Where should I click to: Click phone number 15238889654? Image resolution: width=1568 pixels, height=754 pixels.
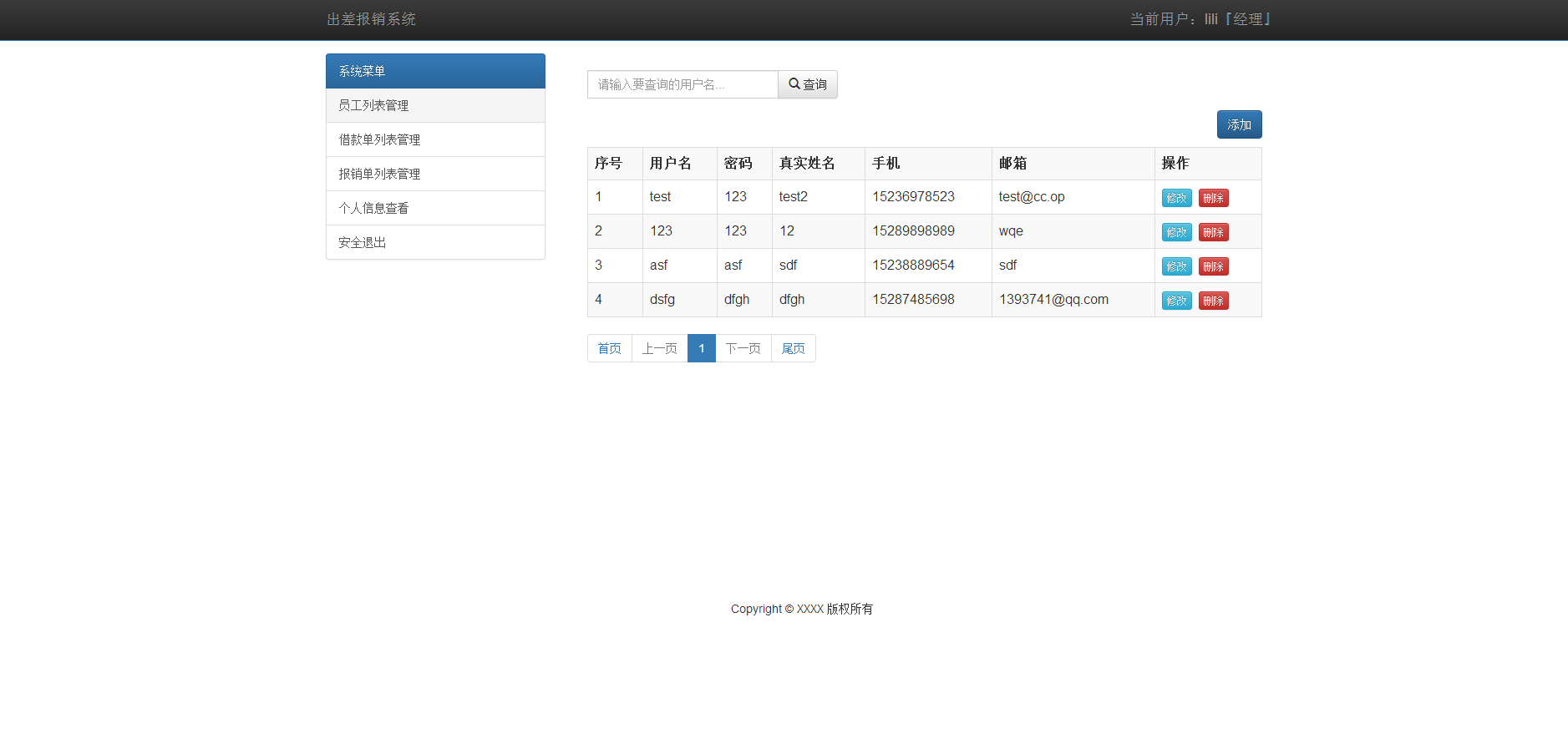[x=913, y=265]
